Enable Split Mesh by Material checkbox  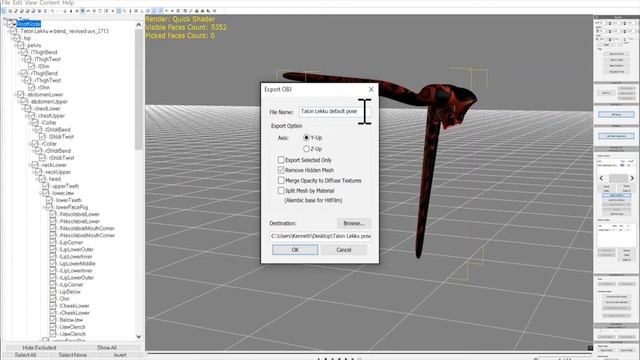click(281, 190)
